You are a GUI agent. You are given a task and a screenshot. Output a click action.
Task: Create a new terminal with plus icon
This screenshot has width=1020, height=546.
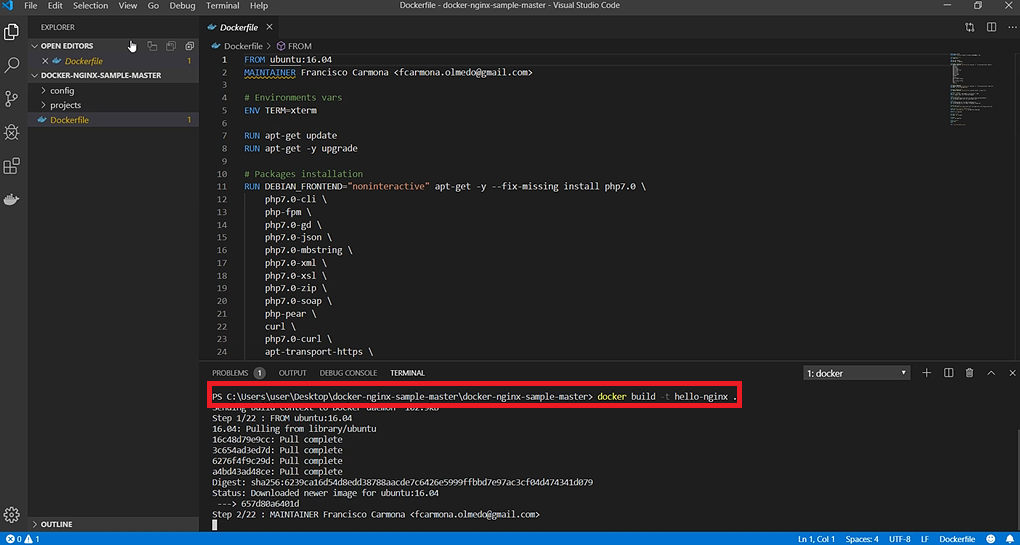(x=927, y=373)
